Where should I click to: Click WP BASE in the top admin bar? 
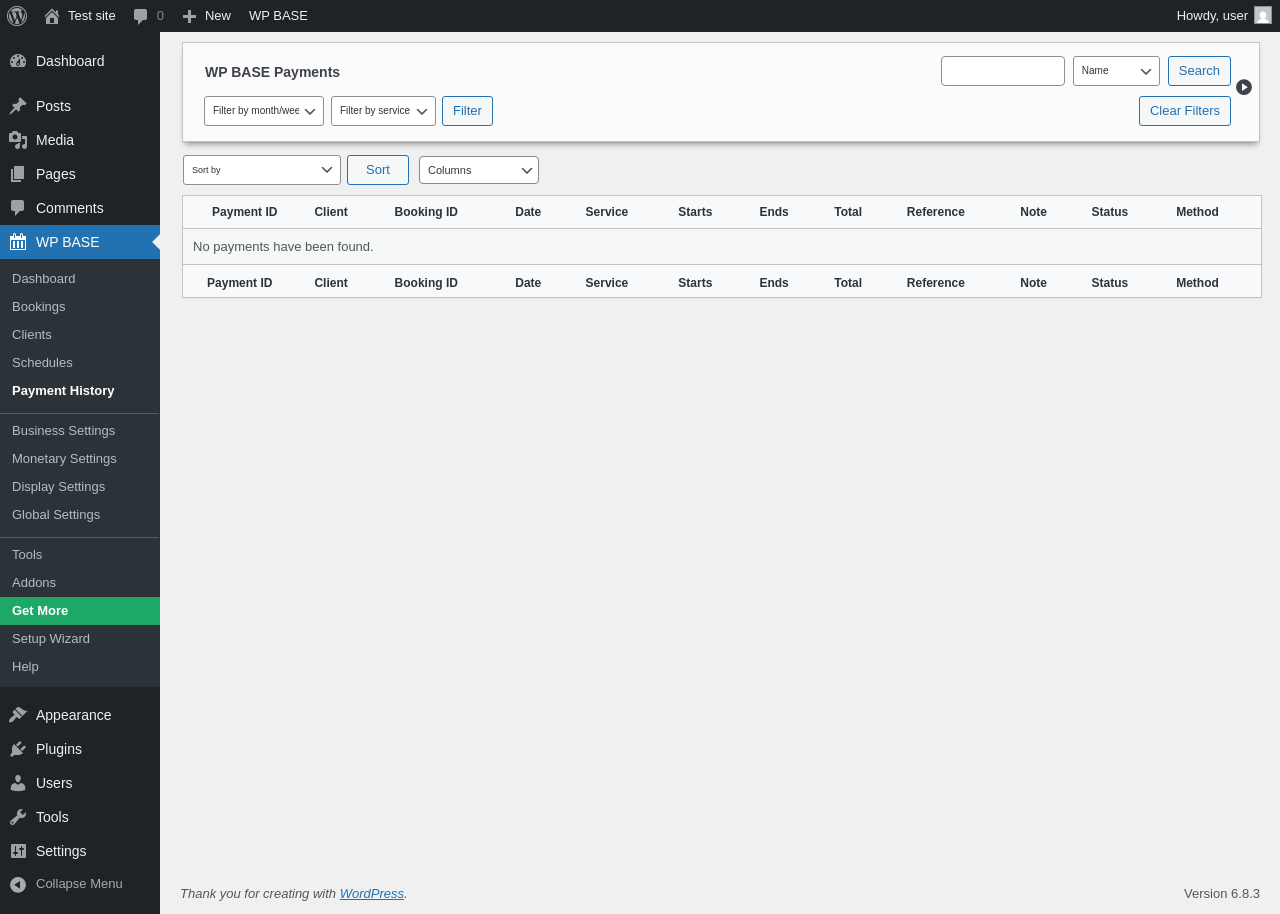(x=278, y=16)
